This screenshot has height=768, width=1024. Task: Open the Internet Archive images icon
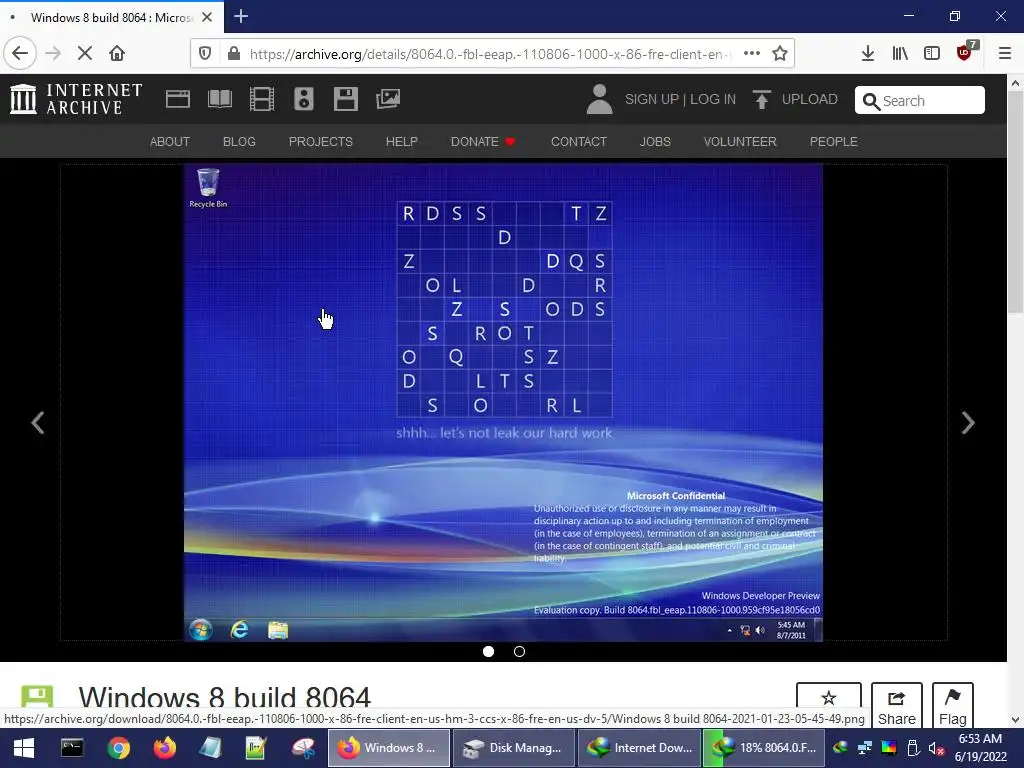point(387,99)
